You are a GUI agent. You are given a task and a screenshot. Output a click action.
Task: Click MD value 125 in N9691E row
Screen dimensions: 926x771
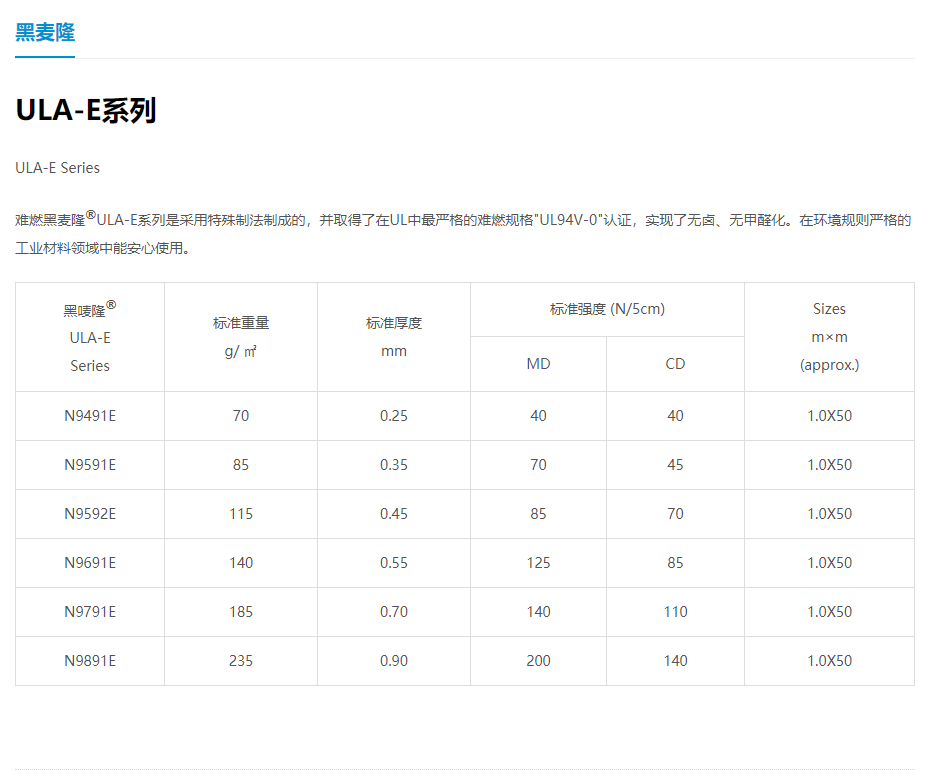[539, 563]
